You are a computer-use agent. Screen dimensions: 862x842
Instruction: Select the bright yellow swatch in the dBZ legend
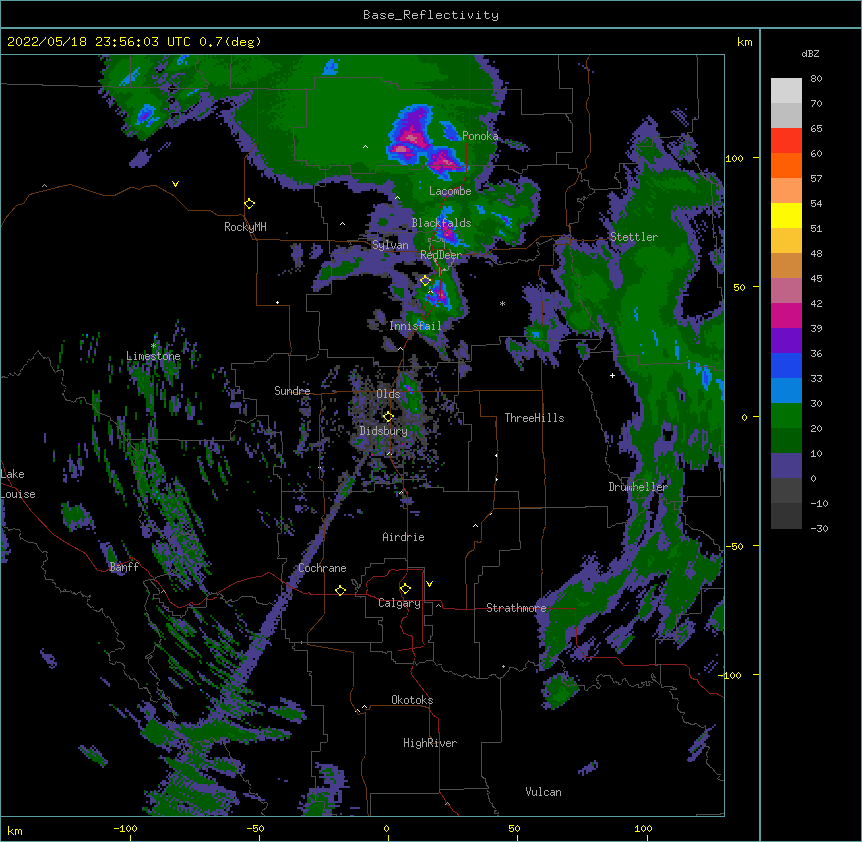pos(786,215)
